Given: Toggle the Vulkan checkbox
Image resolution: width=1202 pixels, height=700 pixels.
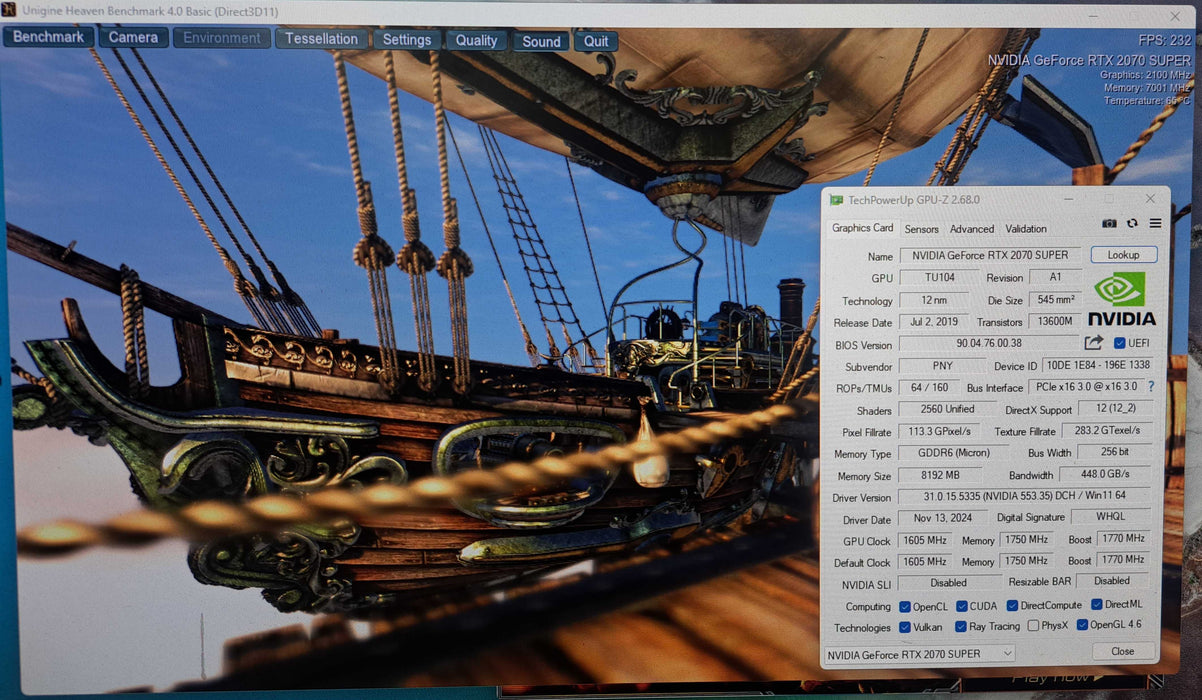Looking at the screenshot, I should pyautogui.click(x=905, y=628).
